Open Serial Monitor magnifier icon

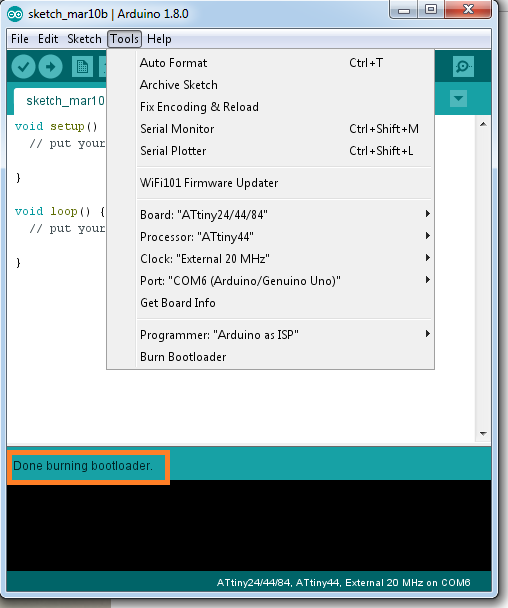tap(463, 67)
